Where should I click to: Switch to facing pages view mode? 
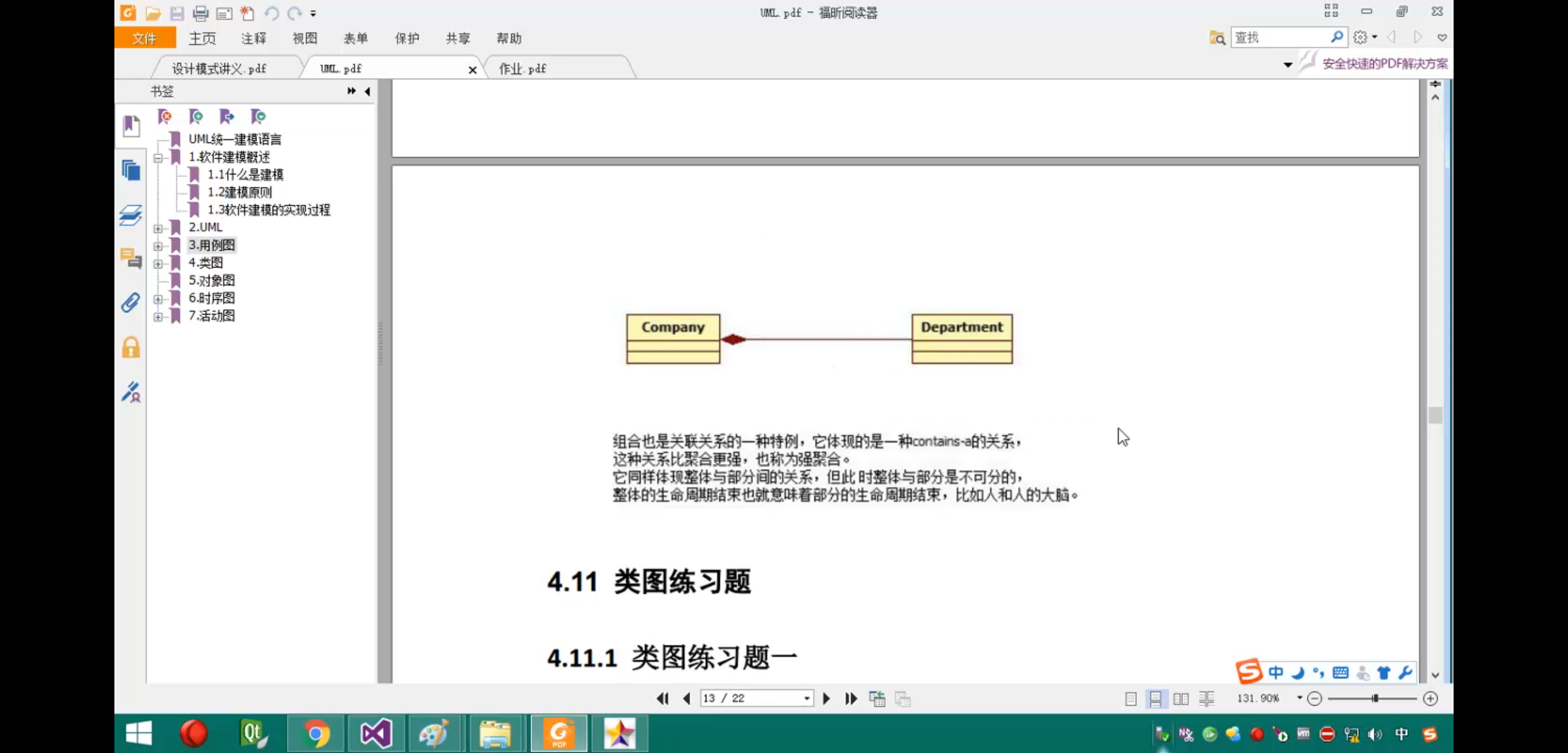pos(1181,699)
